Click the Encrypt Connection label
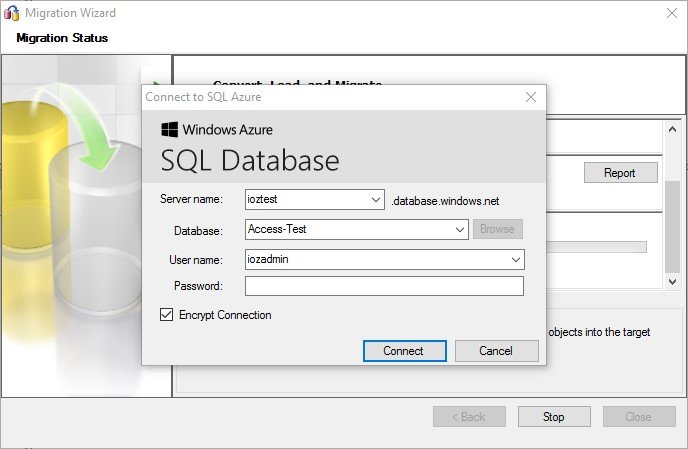The width and height of the screenshot is (688, 449). tap(225, 315)
